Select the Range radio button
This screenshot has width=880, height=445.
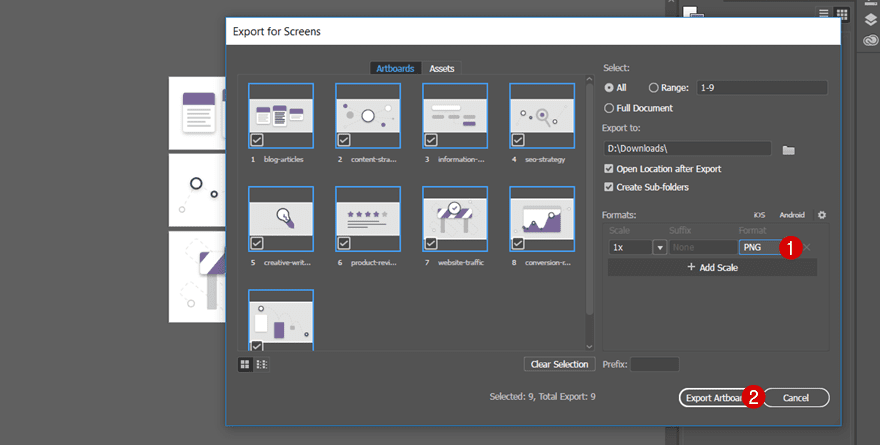654,88
